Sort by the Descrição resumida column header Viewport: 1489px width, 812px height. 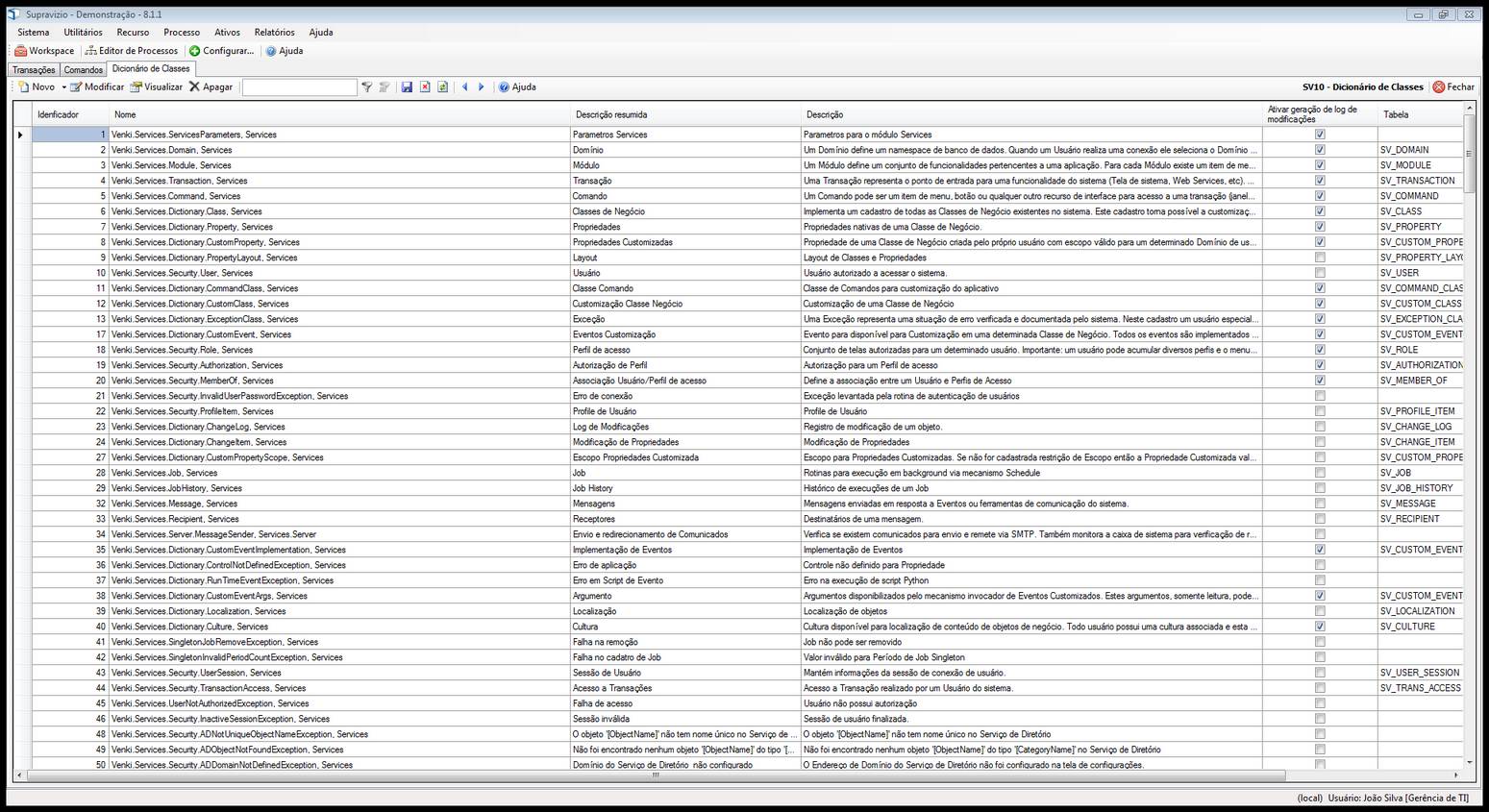click(685, 114)
